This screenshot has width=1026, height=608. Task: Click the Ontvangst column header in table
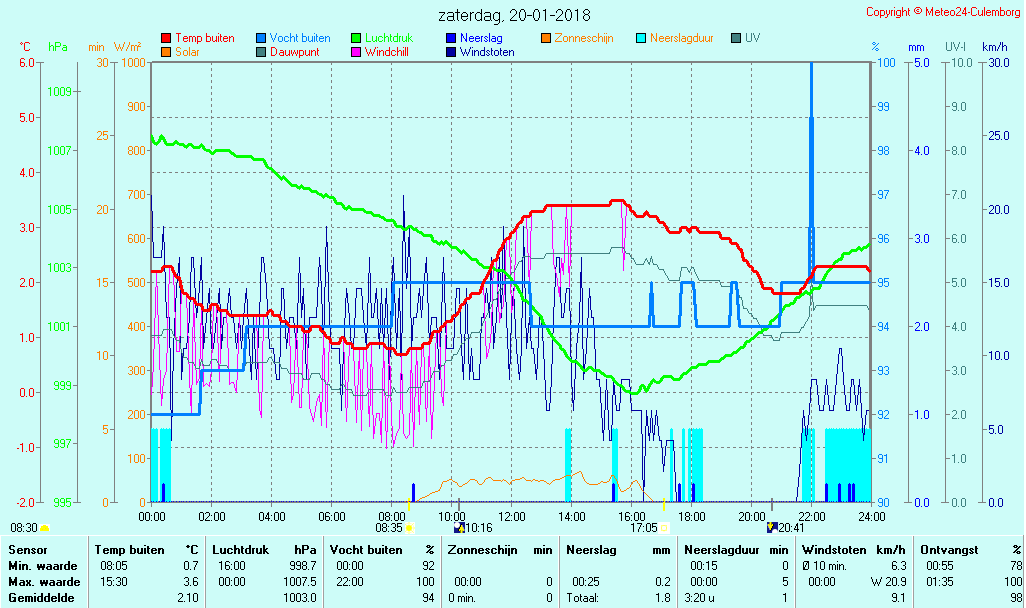click(949, 549)
